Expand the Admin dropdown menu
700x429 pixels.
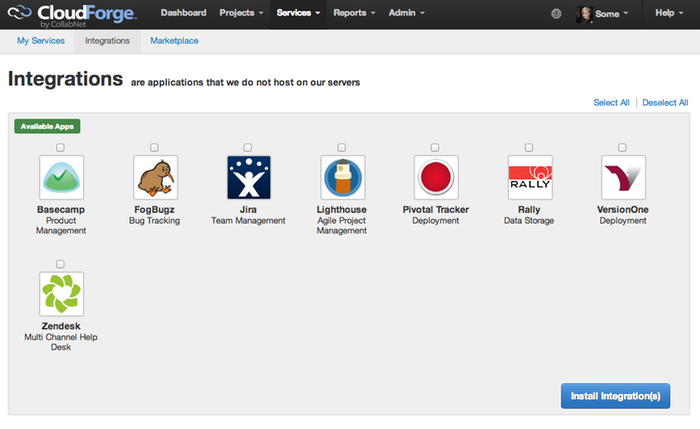click(406, 13)
